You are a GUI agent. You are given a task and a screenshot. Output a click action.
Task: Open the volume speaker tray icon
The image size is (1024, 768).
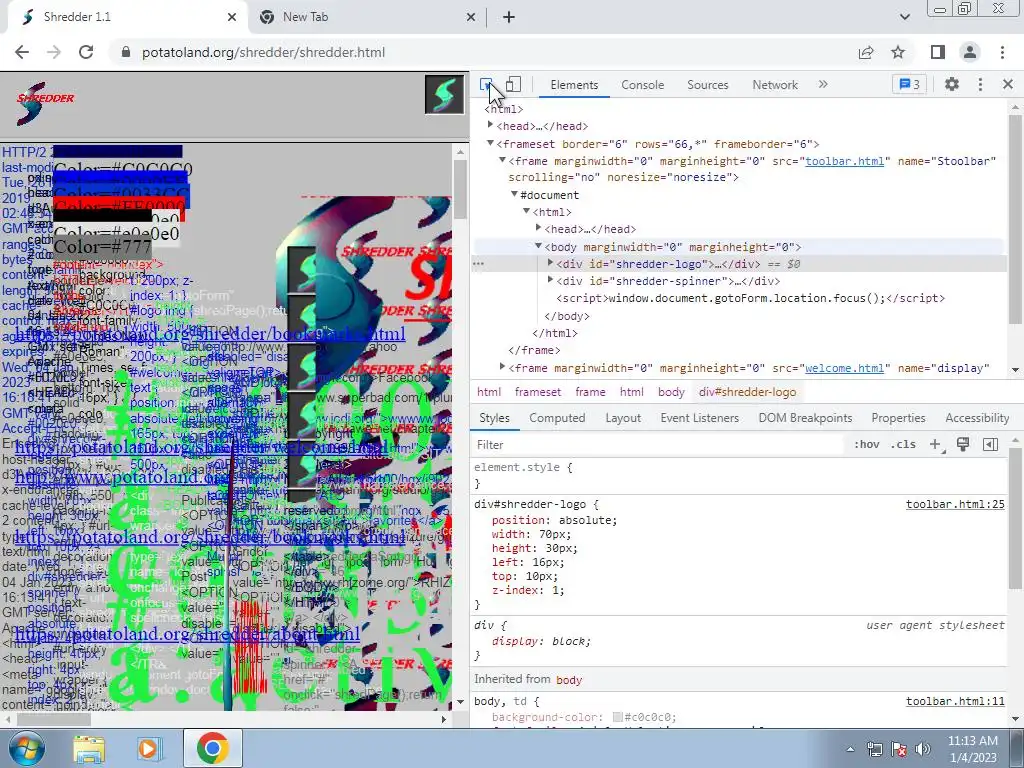(922, 749)
